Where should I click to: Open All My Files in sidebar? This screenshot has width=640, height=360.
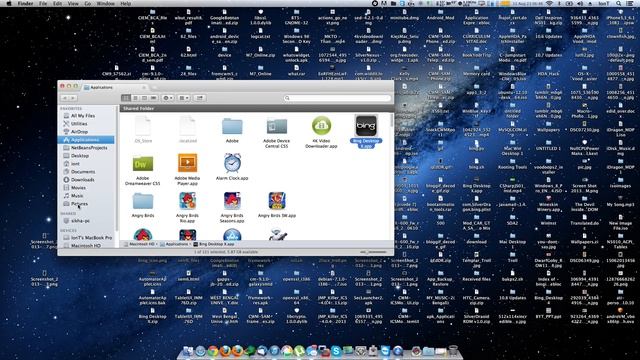pos(83,116)
